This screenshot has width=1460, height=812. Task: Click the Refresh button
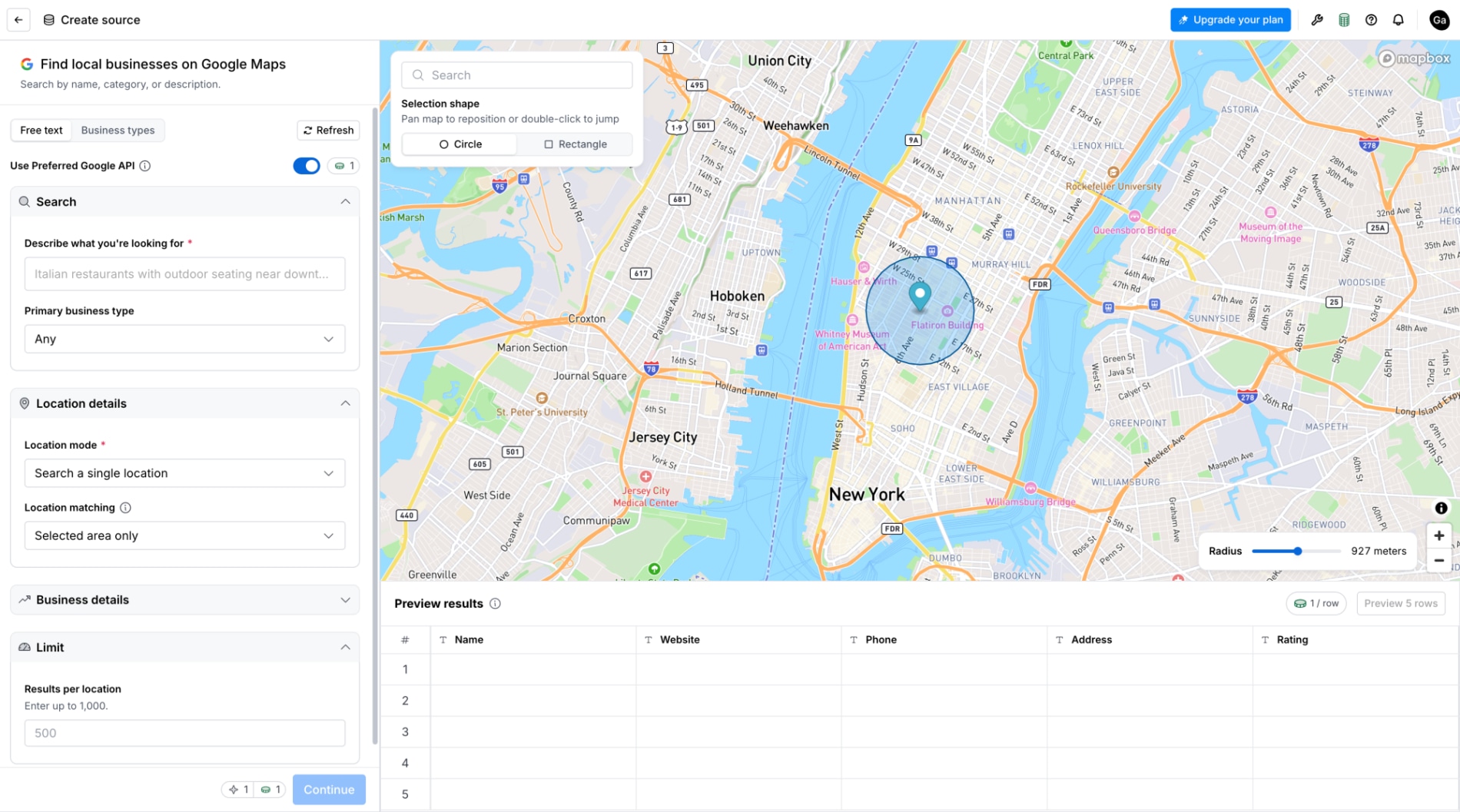pos(328,131)
